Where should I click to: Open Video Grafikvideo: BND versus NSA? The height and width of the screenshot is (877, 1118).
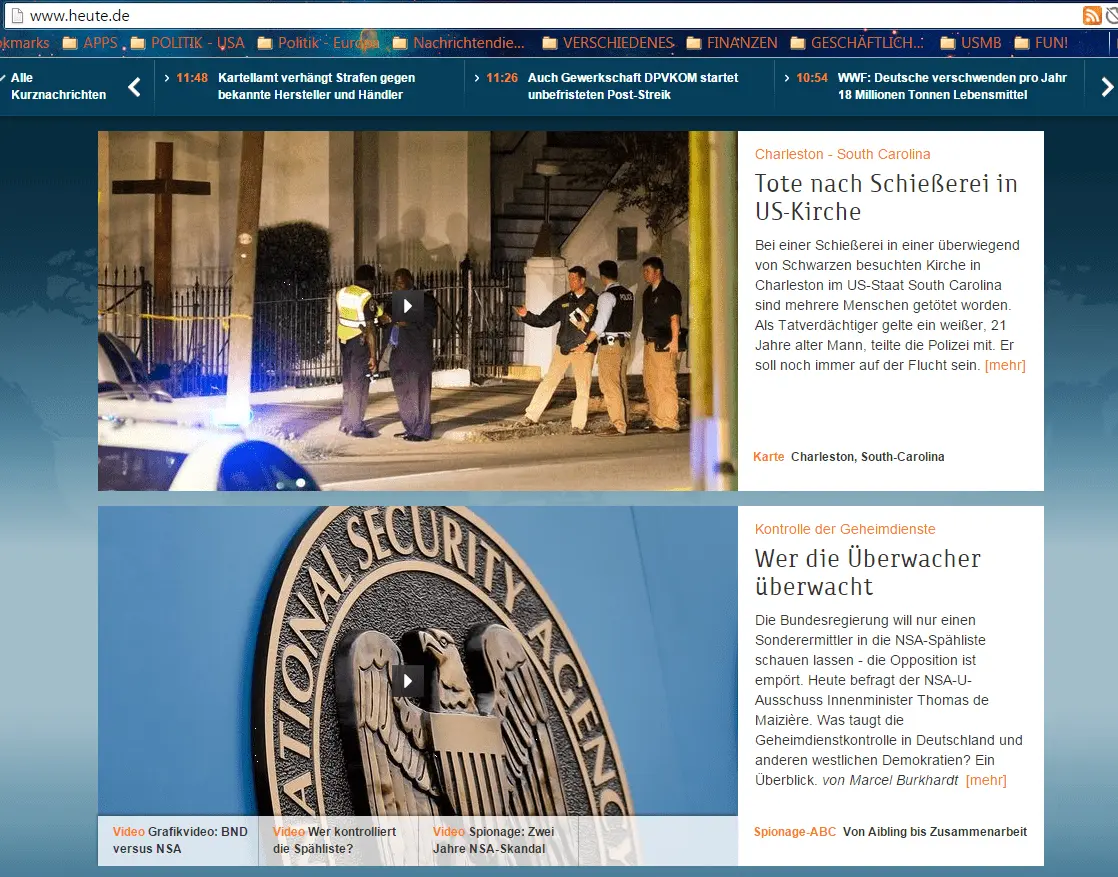180,840
